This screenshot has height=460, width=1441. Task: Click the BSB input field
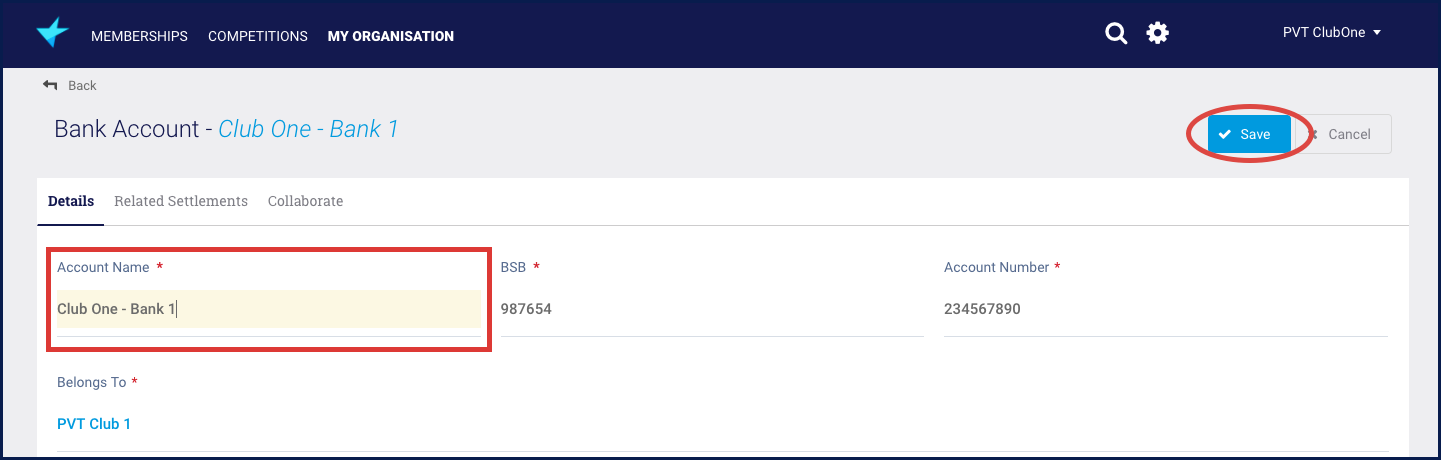coord(712,309)
